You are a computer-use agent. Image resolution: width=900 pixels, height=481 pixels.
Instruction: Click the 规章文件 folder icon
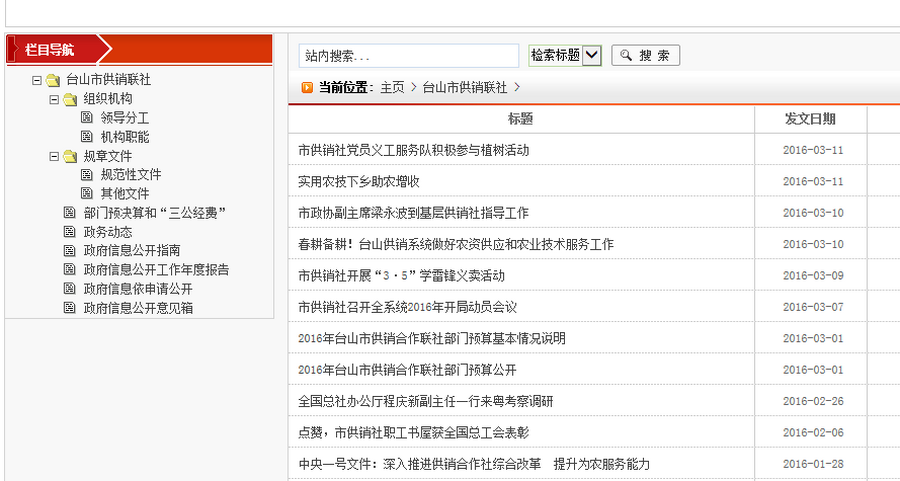(70, 156)
